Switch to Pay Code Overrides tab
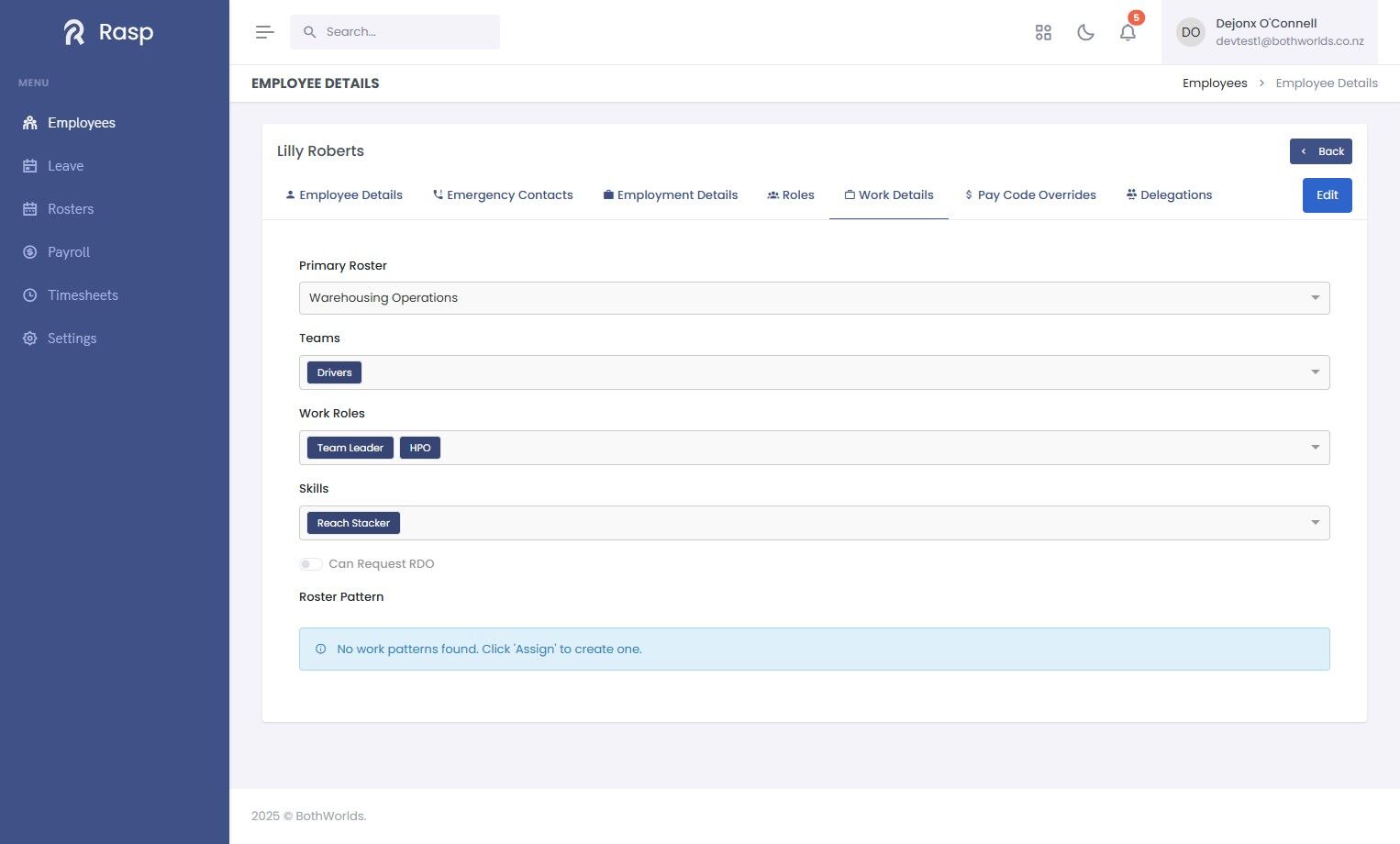 click(1030, 195)
